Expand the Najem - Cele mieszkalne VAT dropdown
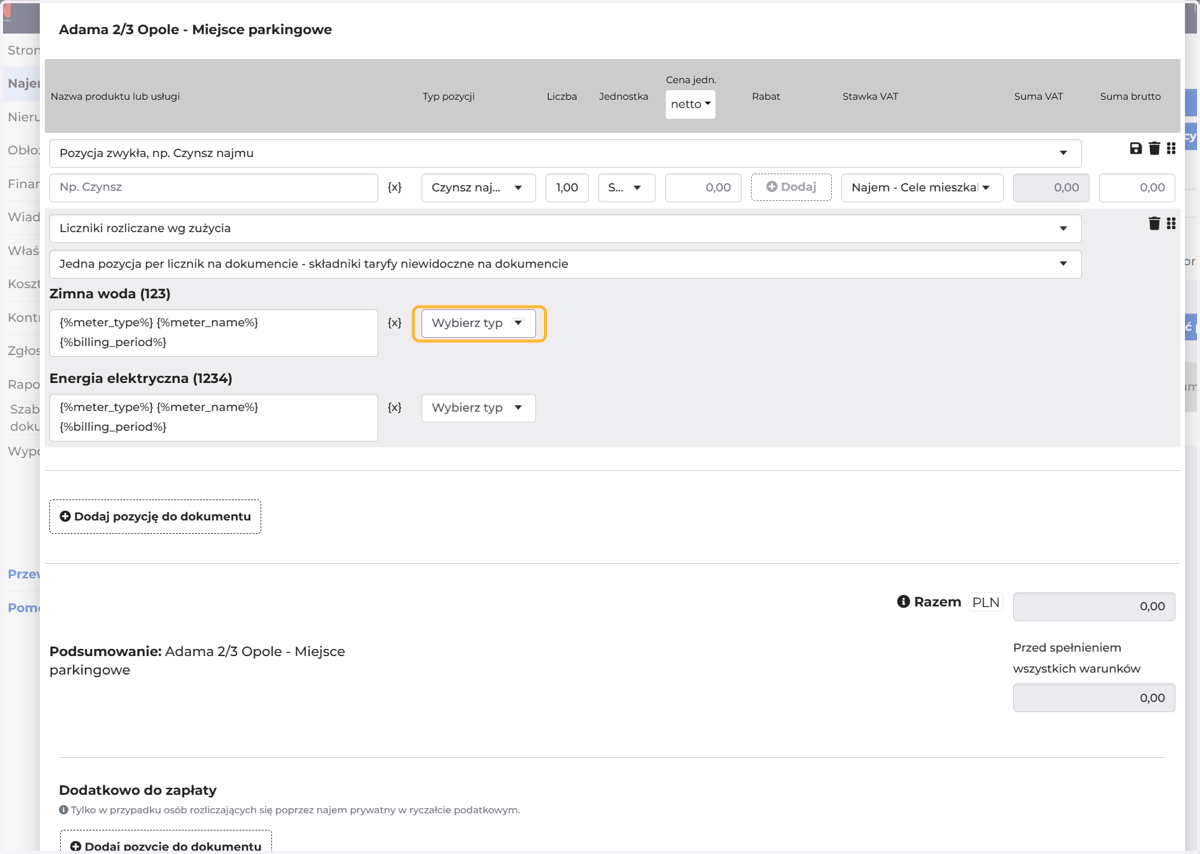The width and height of the screenshot is (1200, 854). pos(922,187)
